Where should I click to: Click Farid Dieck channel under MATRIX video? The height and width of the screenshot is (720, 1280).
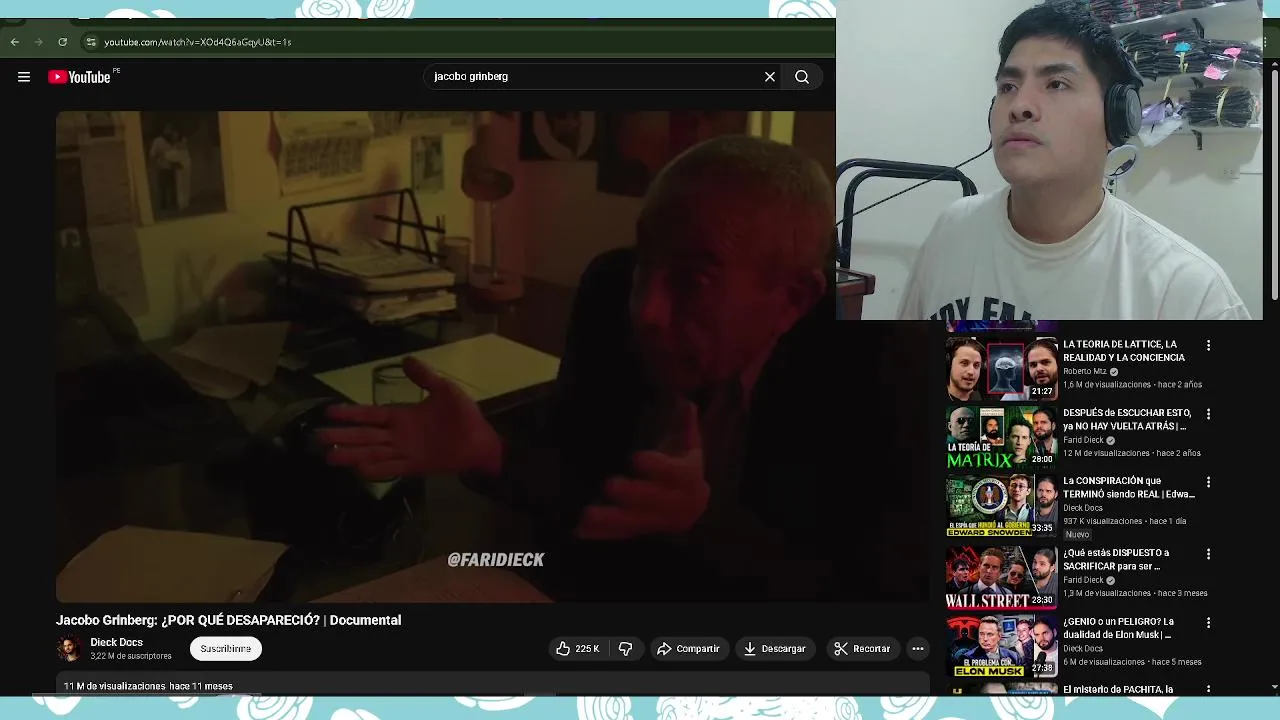(x=1083, y=440)
